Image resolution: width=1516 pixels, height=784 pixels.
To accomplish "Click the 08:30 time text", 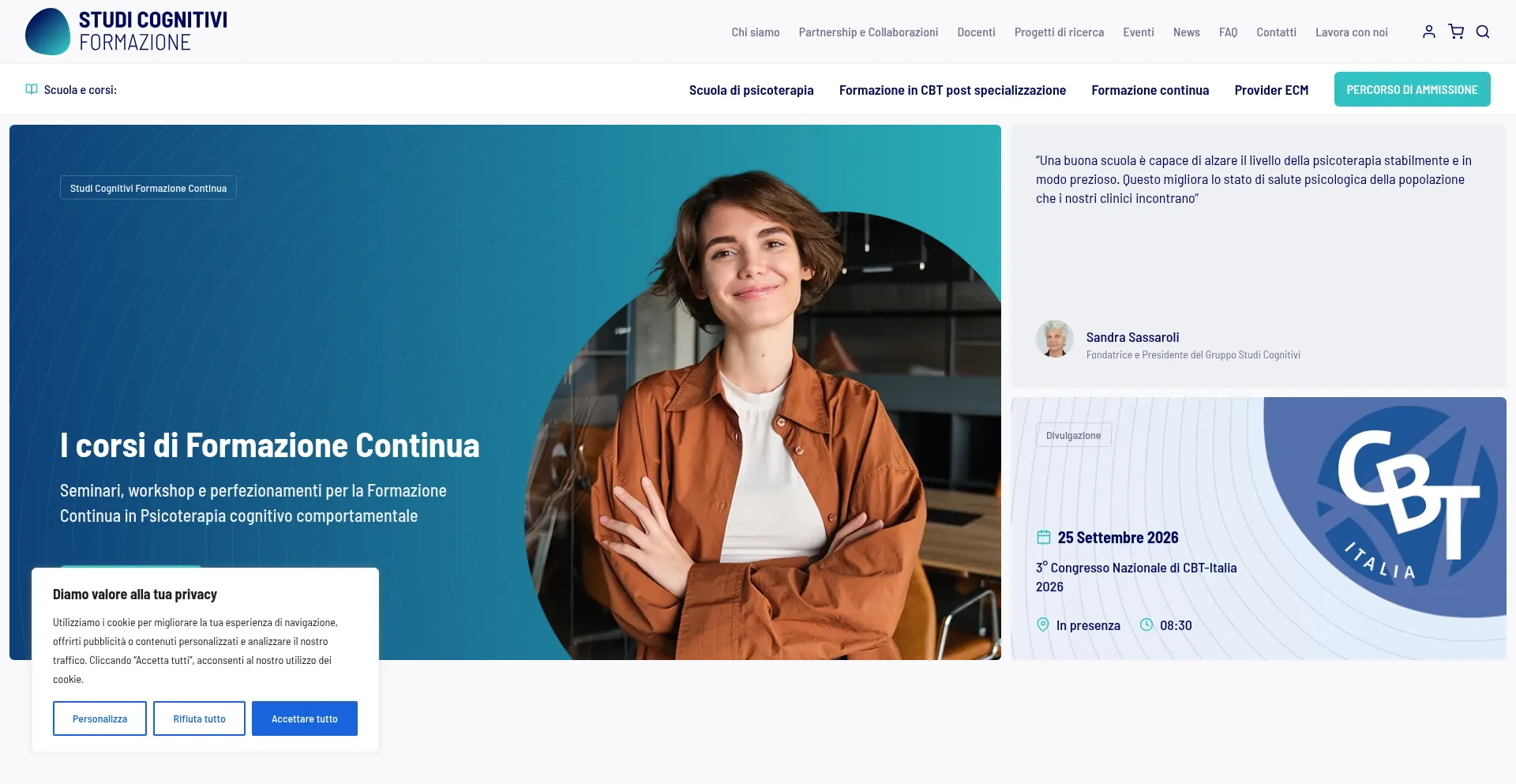I will click(1176, 625).
